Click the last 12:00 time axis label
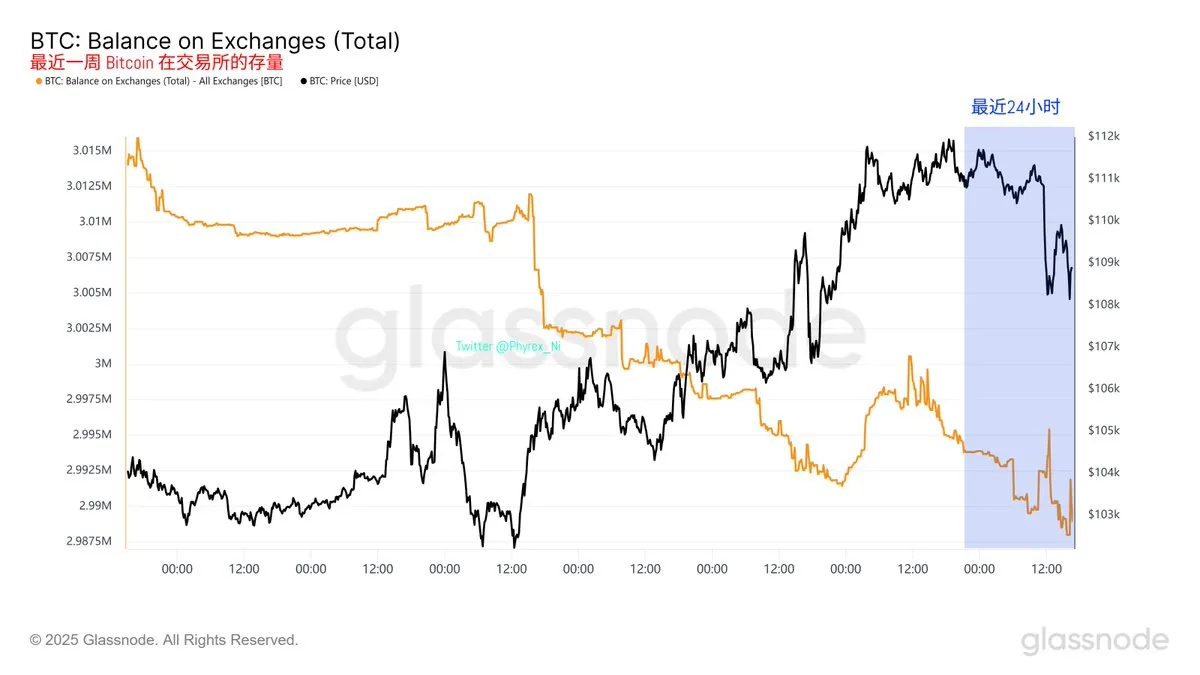Image resolution: width=1200 pixels, height=675 pixels. [1046, 569]
